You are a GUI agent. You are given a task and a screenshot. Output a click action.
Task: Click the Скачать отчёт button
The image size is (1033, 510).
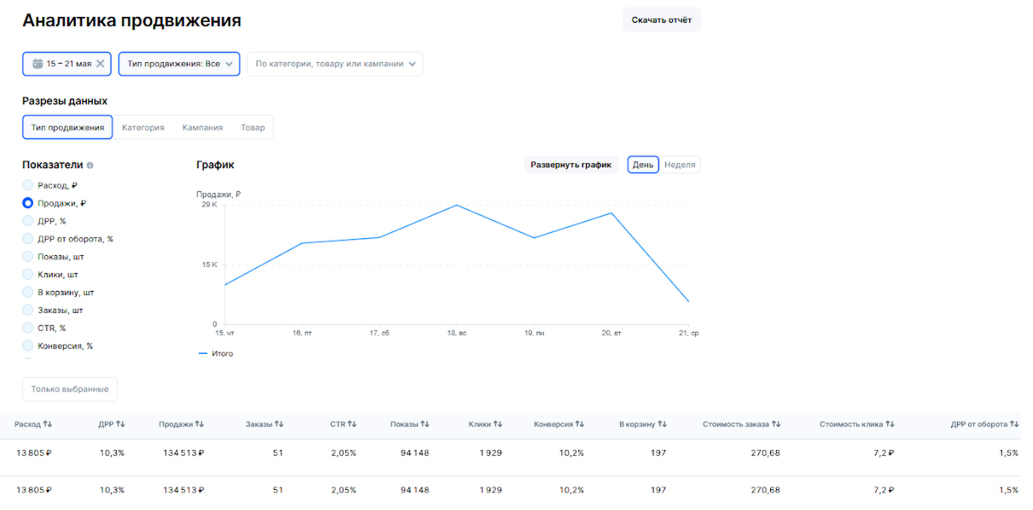661,20
